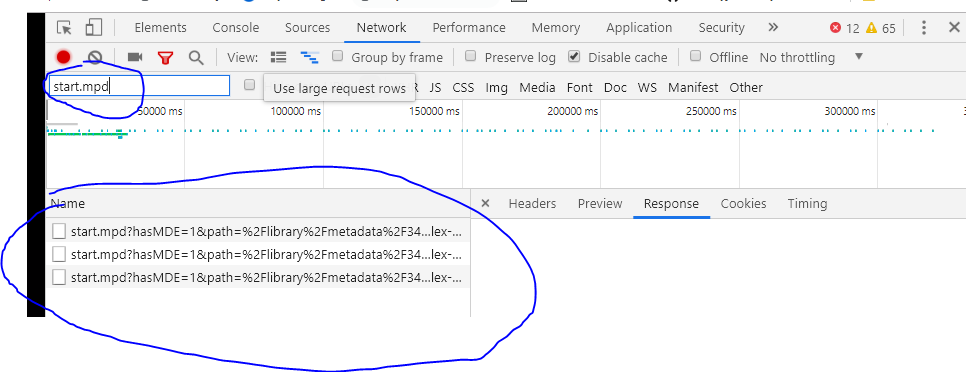
Task: Toggle the device toolbar icon
Action: coord(94,28)
